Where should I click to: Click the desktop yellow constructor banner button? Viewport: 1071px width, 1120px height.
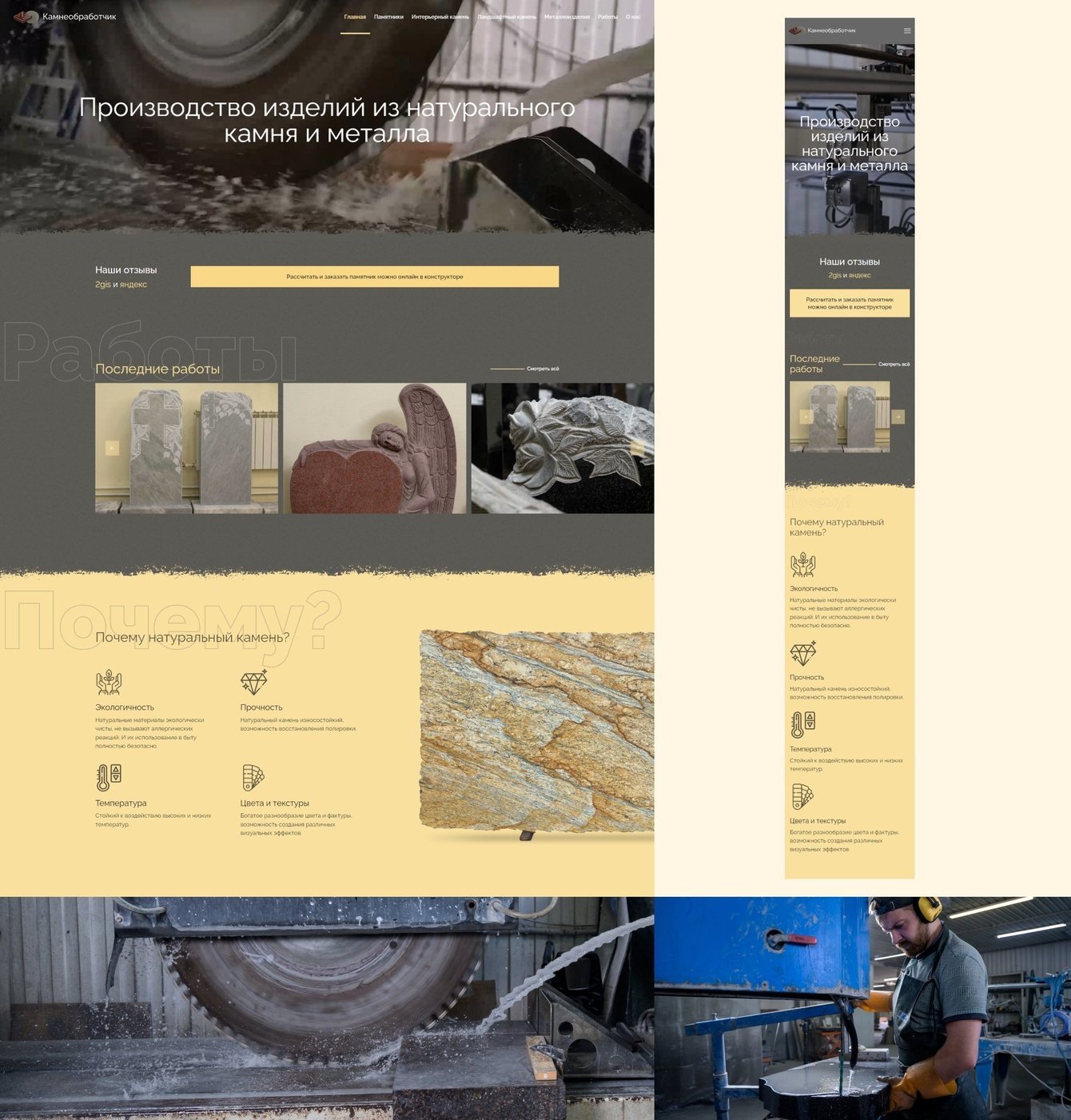pos(375,277)
